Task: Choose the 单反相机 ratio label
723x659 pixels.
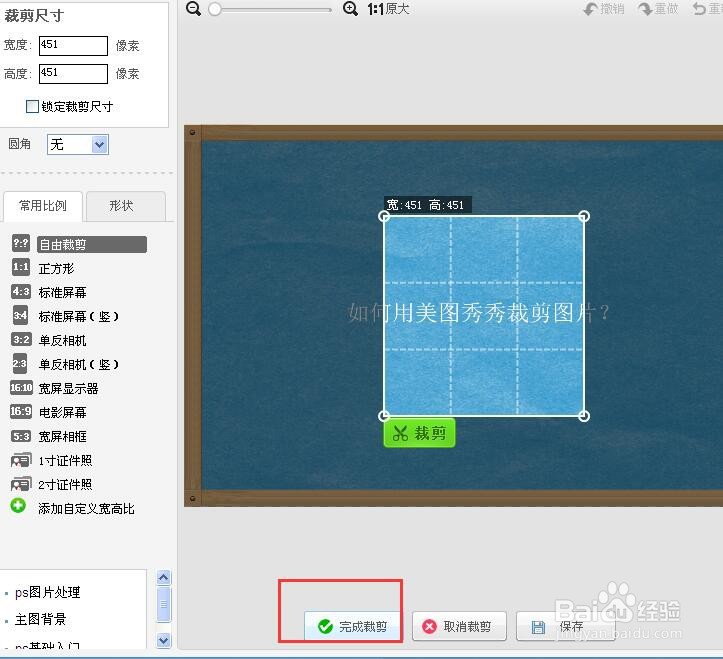Action: (62, 340)
